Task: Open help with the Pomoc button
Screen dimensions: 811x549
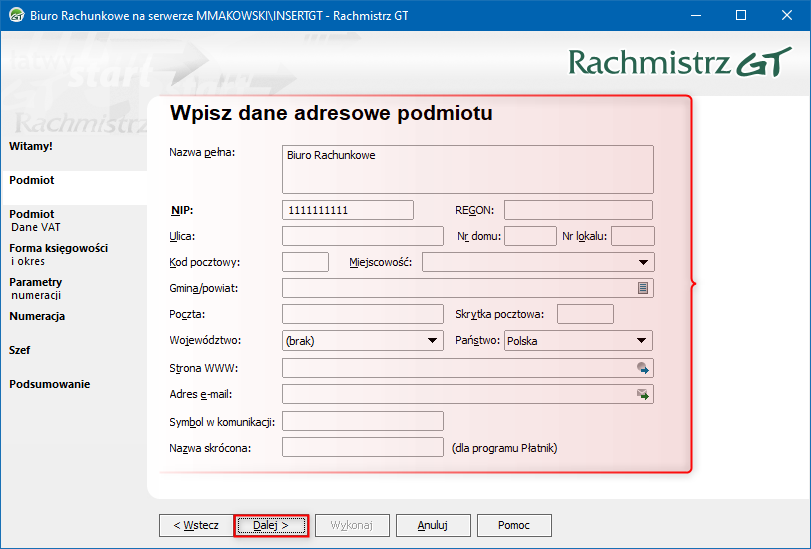Action: coord(514,525)
